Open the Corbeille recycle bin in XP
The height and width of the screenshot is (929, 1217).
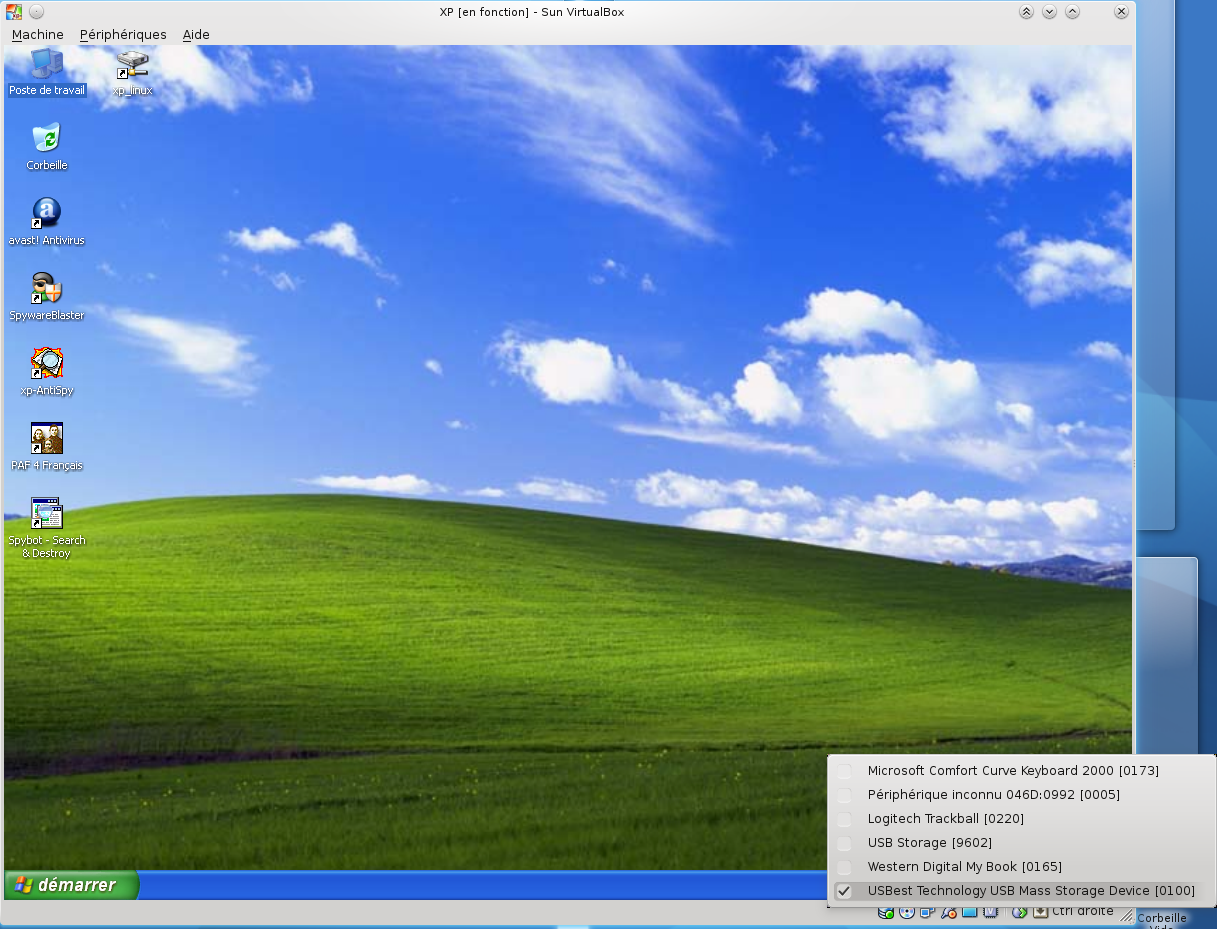[47, 138]
